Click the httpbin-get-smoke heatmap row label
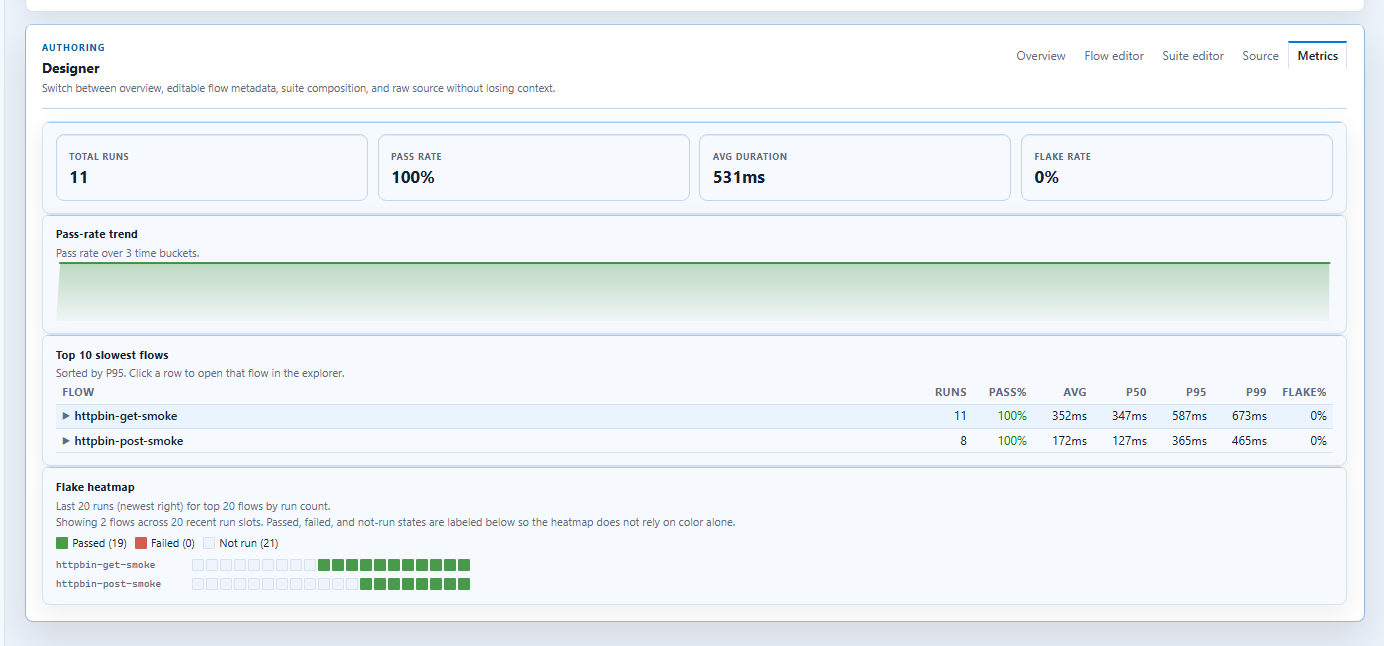The image size is (1384, 646). [x=105, y=565]
